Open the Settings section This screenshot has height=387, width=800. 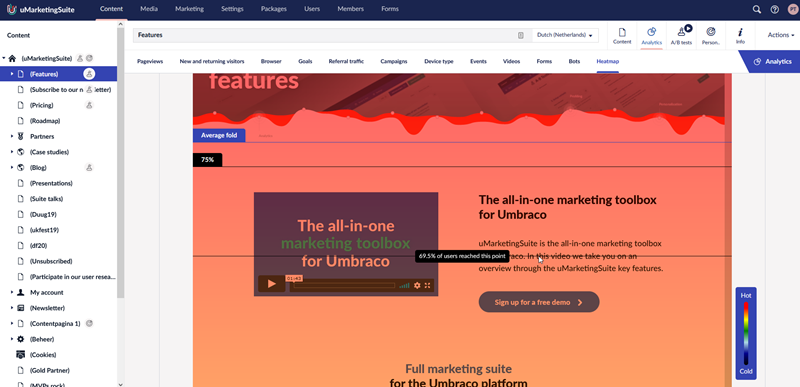click(x=232, y=9)
